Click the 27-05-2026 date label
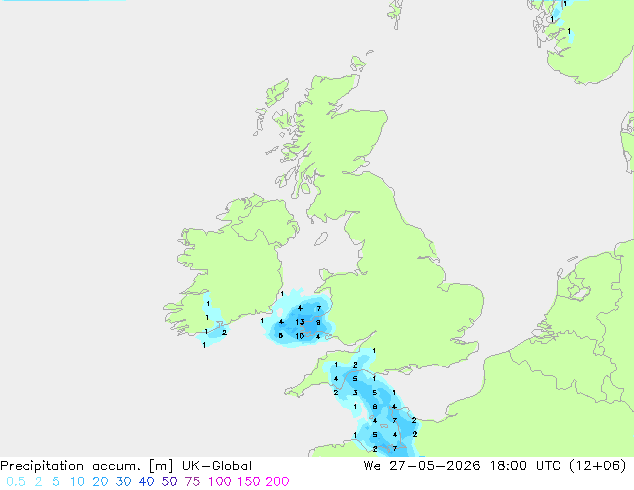634x490 pixels. (x=435, y=466)
